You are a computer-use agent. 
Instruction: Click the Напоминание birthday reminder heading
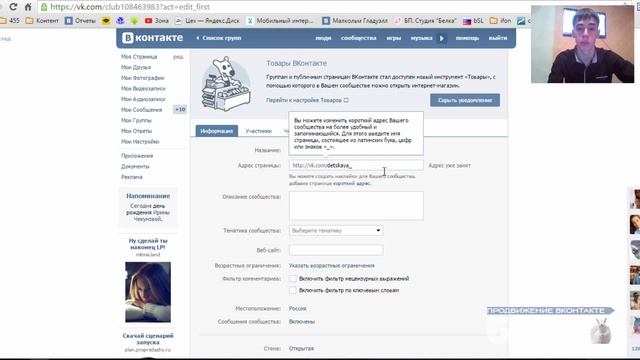(148, 196)
